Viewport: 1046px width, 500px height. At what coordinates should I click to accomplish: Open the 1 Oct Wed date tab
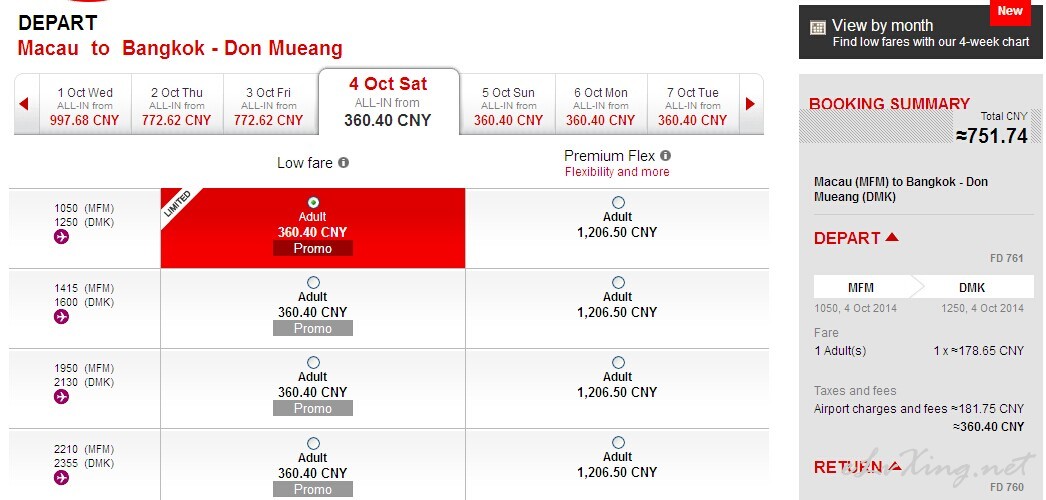(85, 106)
